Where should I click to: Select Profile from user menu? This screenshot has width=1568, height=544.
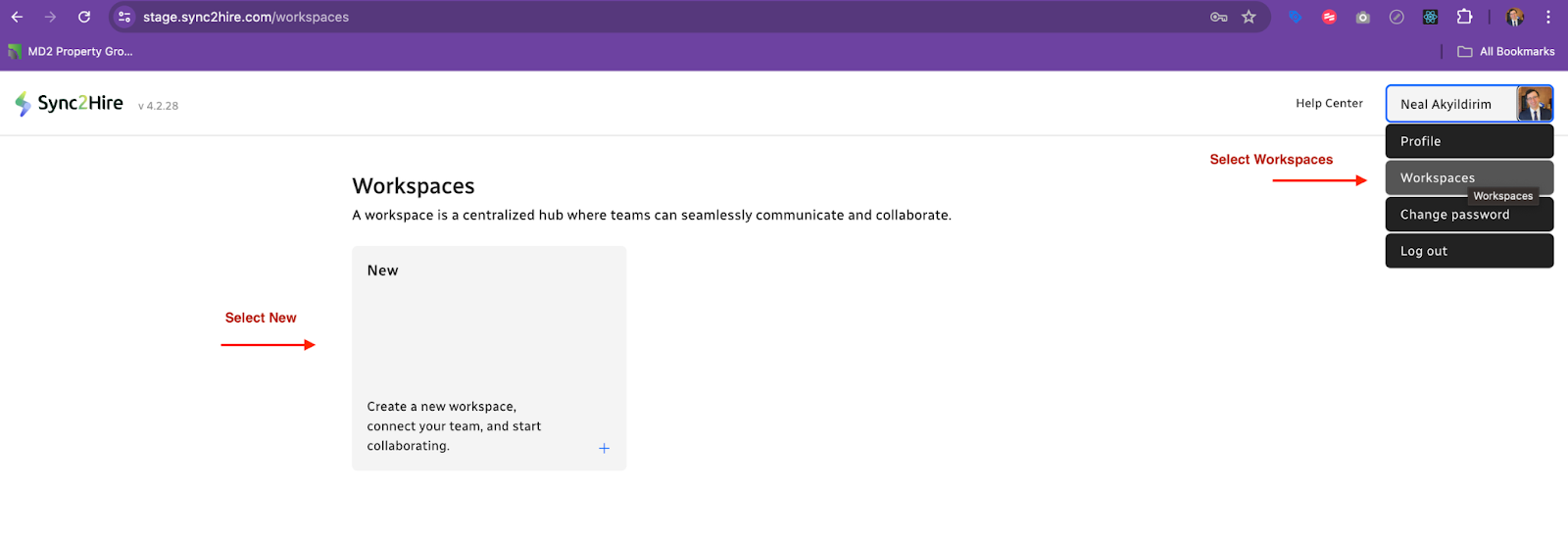coord(1469,141)
